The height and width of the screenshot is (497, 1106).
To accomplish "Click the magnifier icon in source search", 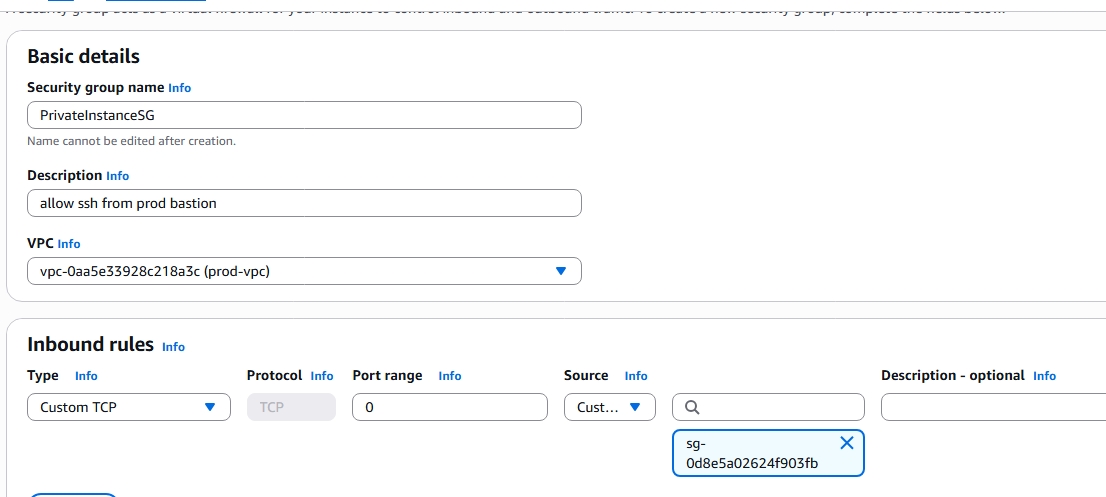I will (691, 407).
